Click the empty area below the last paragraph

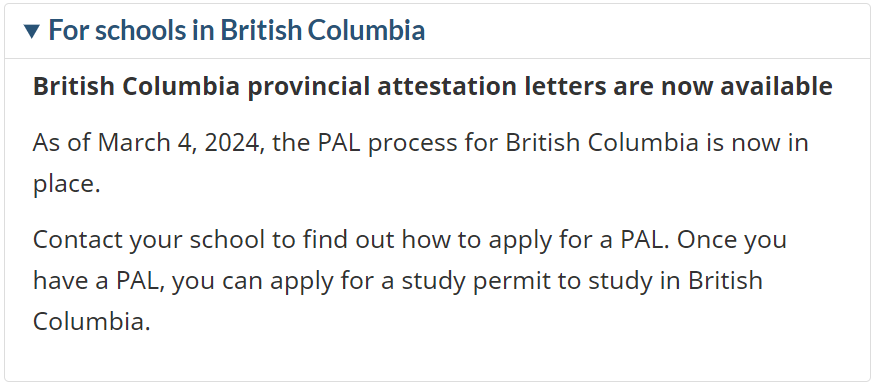coord(437,357)
